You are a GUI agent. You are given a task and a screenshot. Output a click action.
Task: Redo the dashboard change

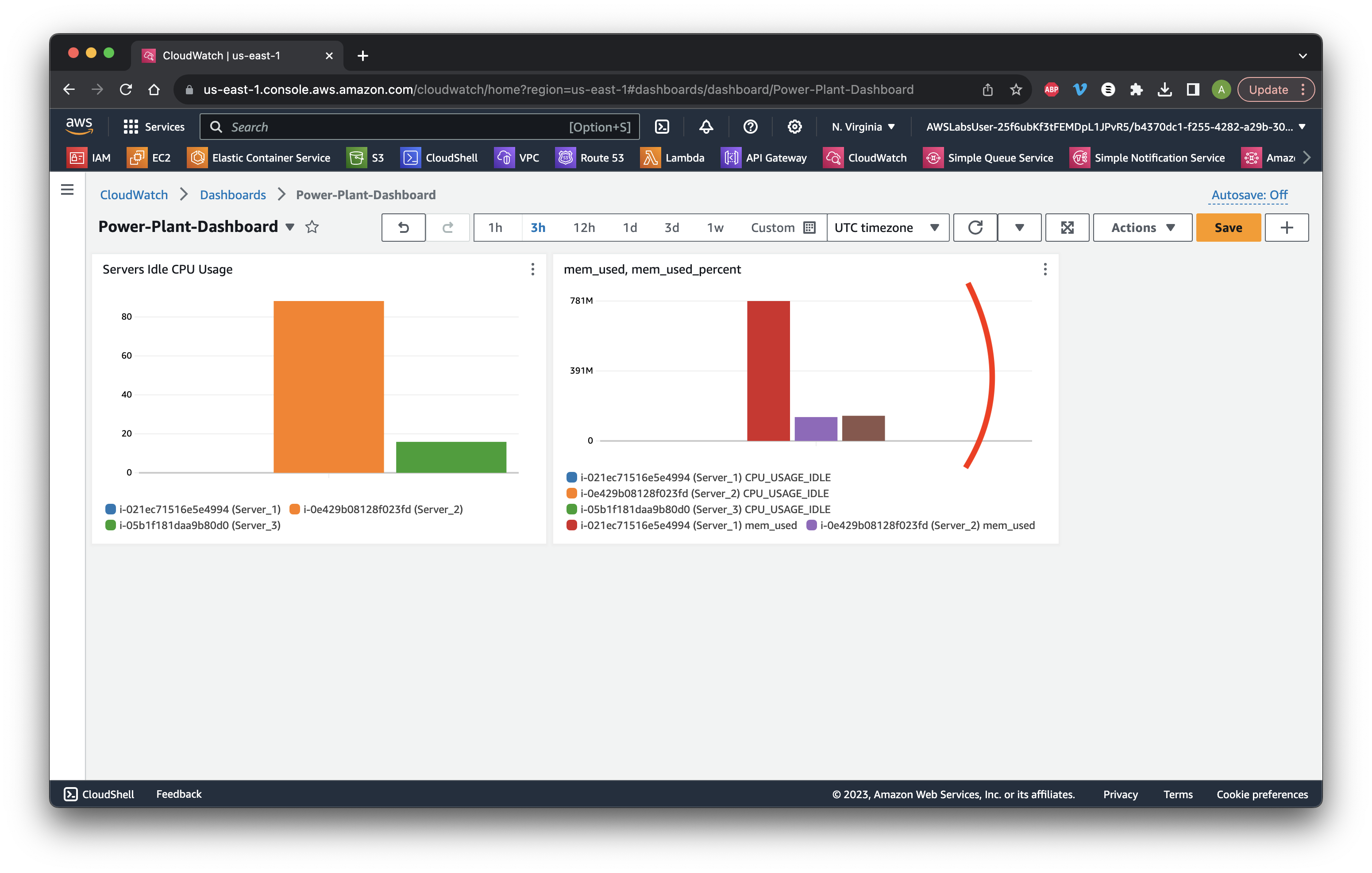[x=448, y=228]
